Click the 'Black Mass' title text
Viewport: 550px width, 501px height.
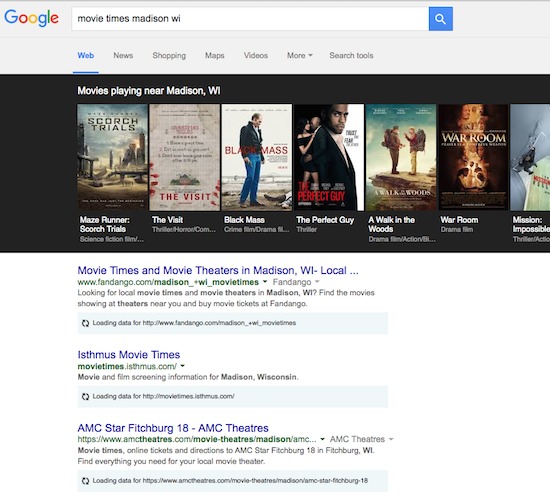tap(244, 220)
